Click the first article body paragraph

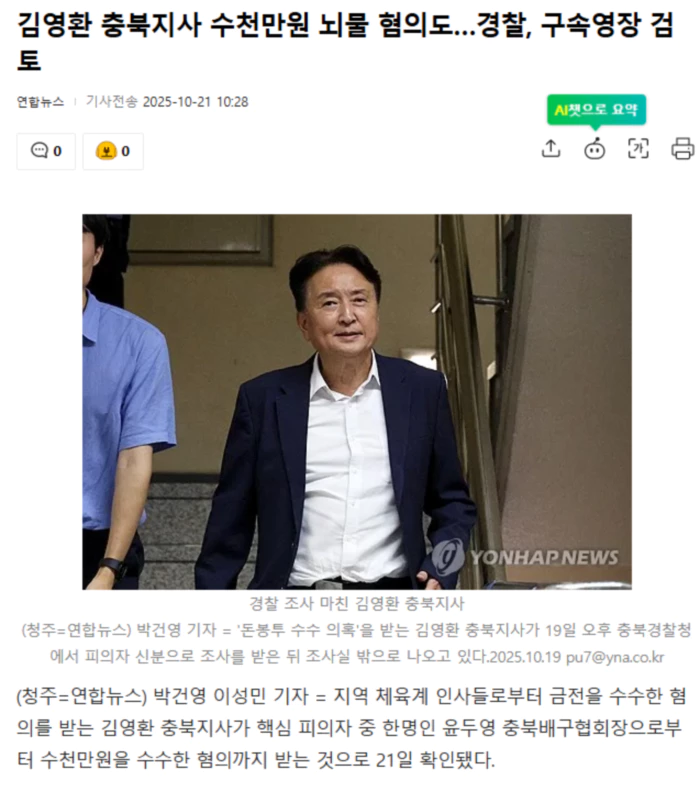[x=351, y=728]
